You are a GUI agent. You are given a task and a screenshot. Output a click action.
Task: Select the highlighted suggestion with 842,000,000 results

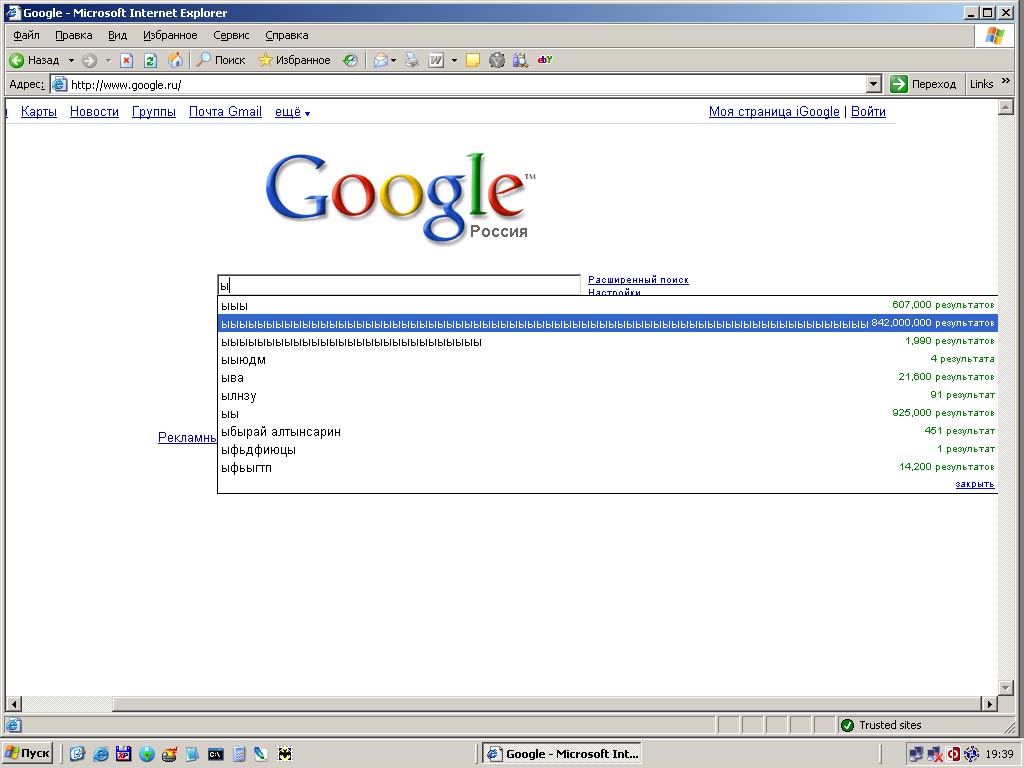607,323
